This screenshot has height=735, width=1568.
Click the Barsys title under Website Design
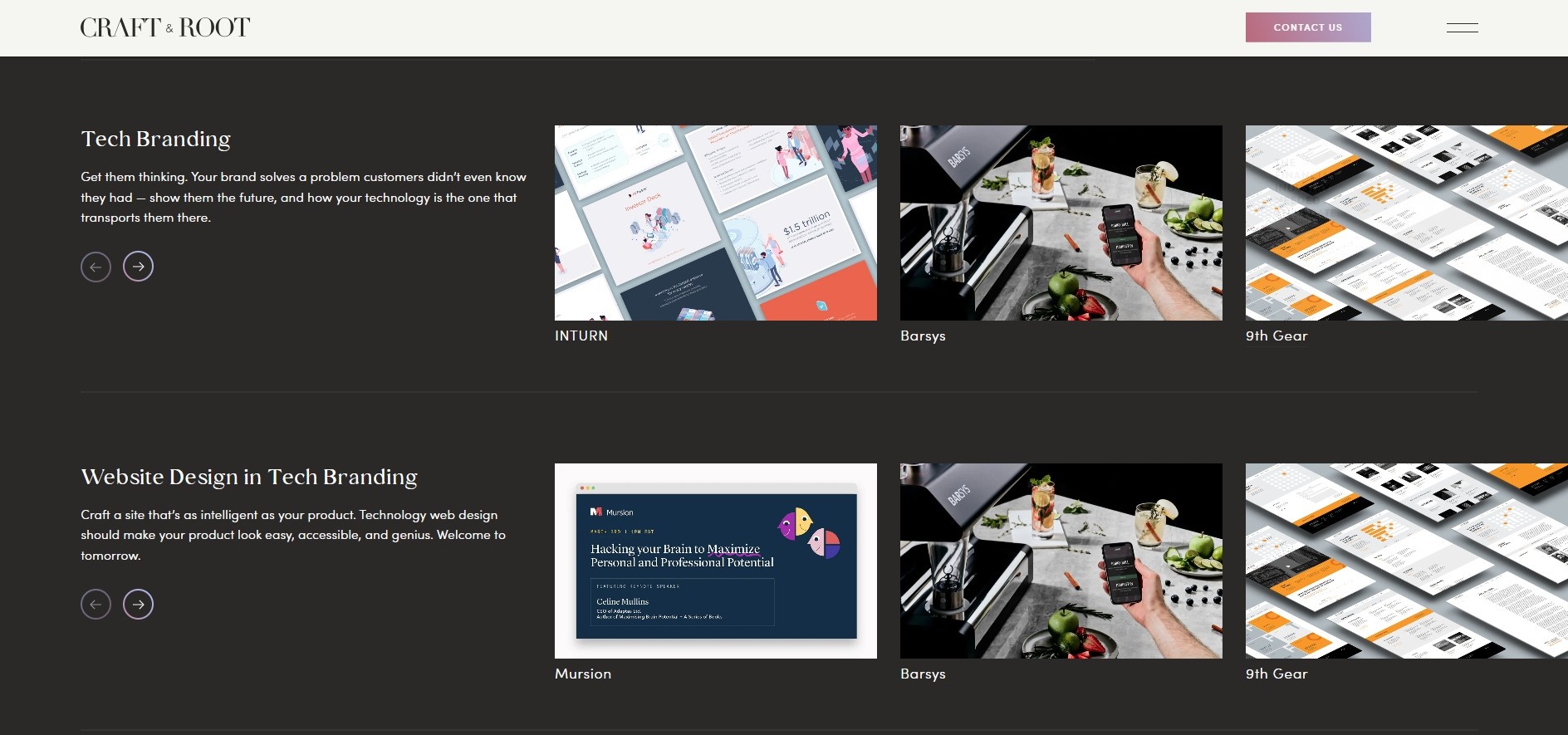tap(923, 674)
